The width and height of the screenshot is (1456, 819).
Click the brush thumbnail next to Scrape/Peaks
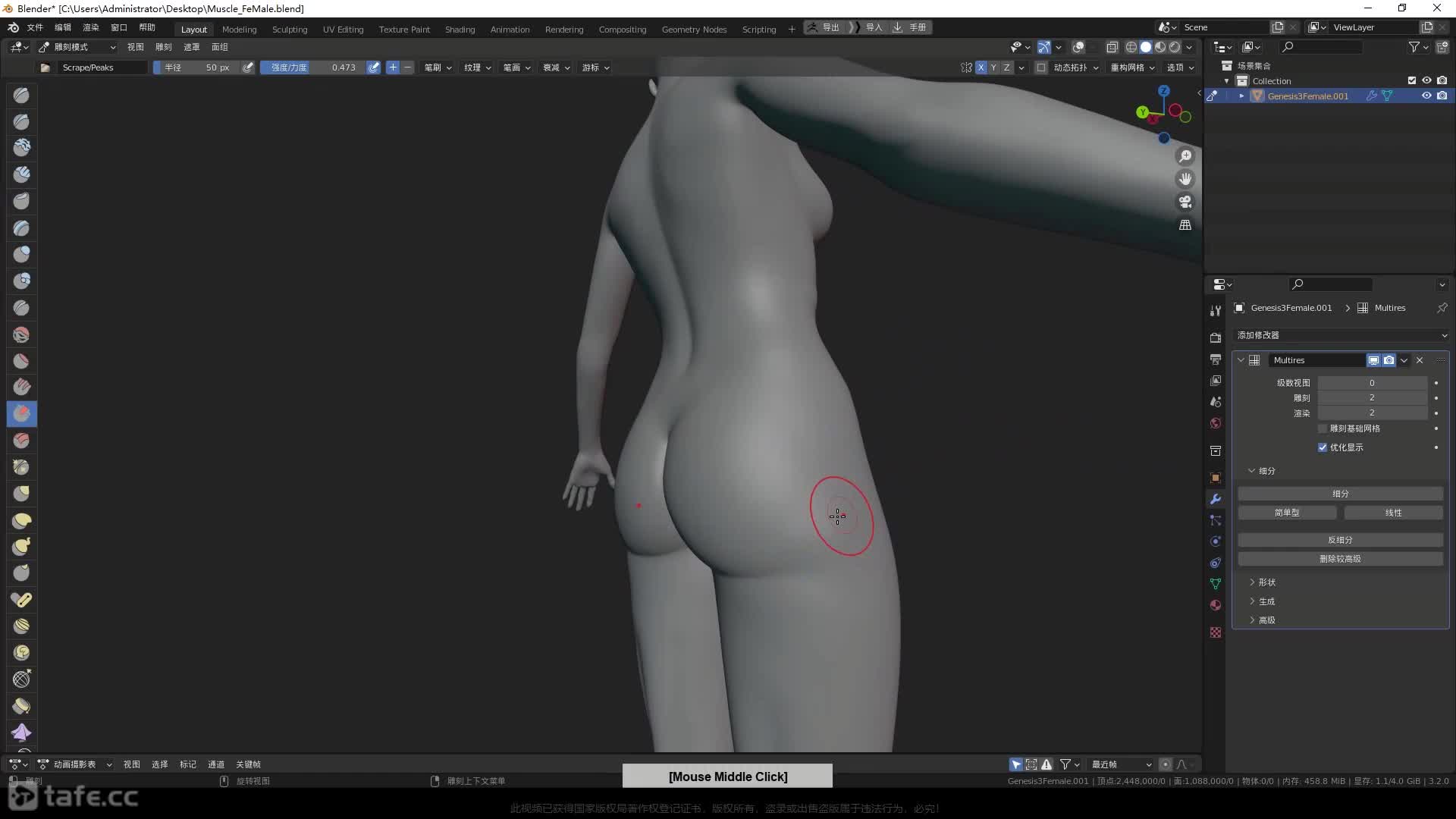point(45,67)
